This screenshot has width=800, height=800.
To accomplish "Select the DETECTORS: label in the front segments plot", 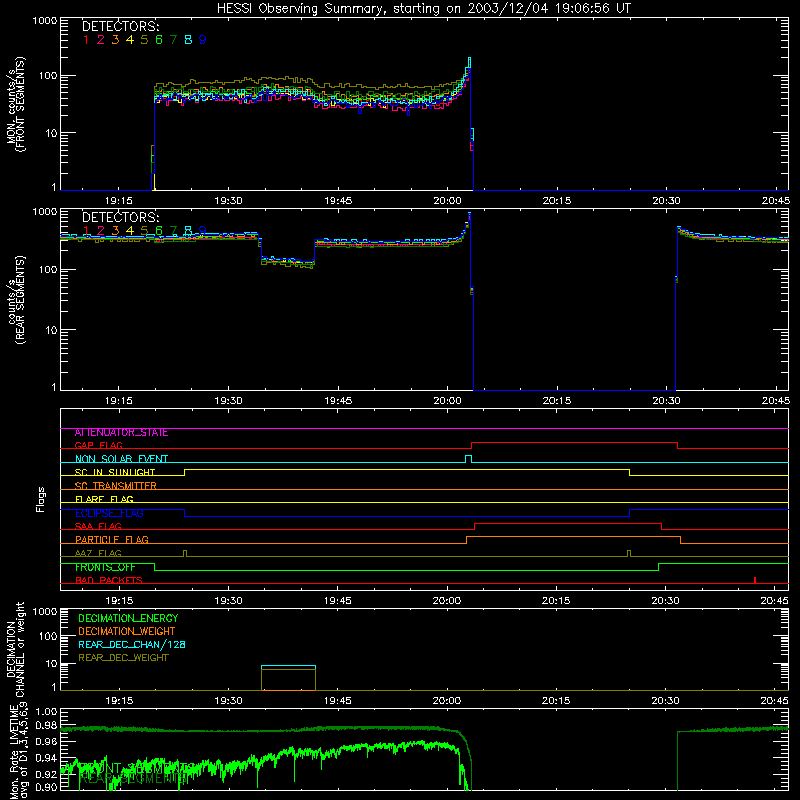I will 121,26.
